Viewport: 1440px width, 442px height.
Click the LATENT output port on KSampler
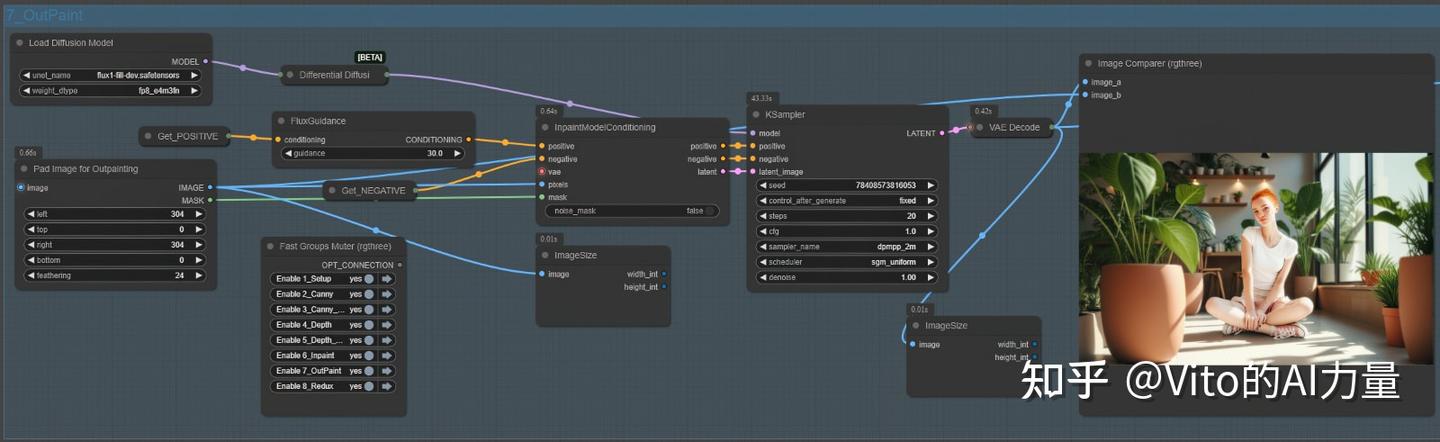(x=942, y=133)
